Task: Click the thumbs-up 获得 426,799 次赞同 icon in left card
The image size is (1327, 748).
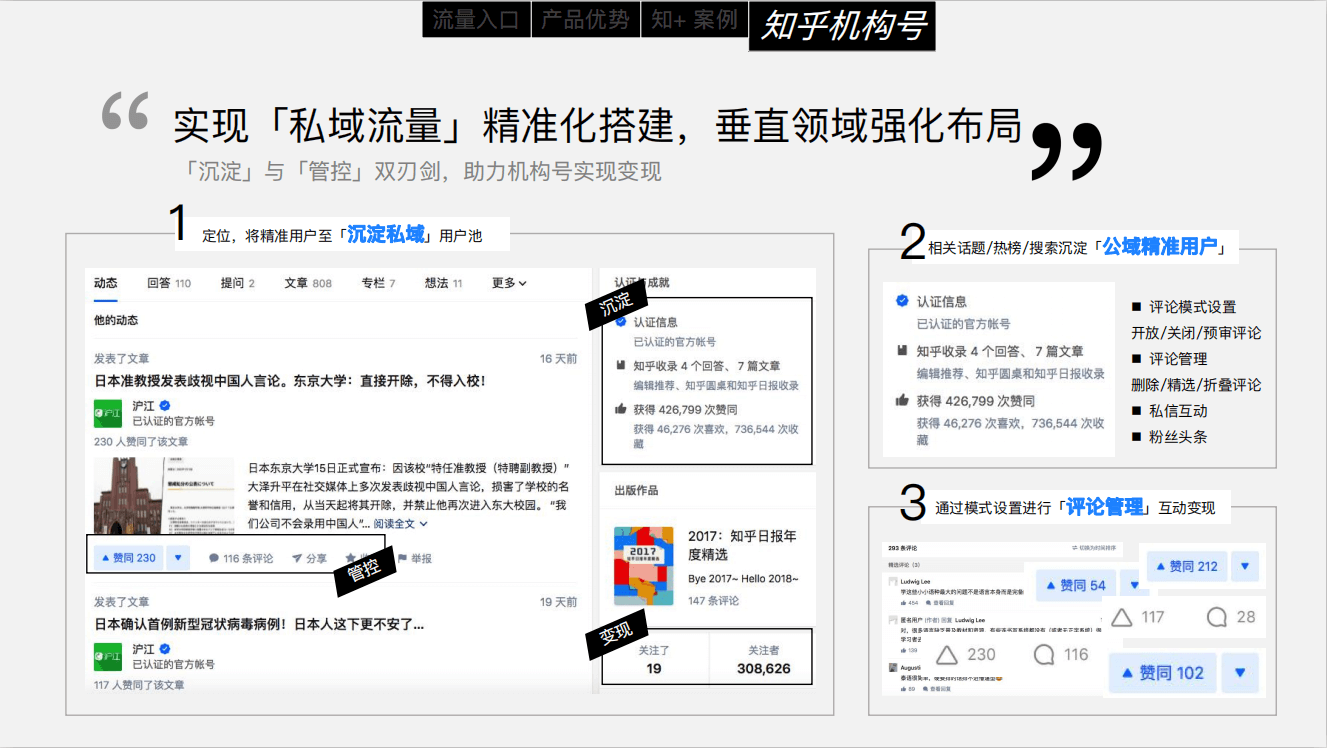Action: [622, 410]
